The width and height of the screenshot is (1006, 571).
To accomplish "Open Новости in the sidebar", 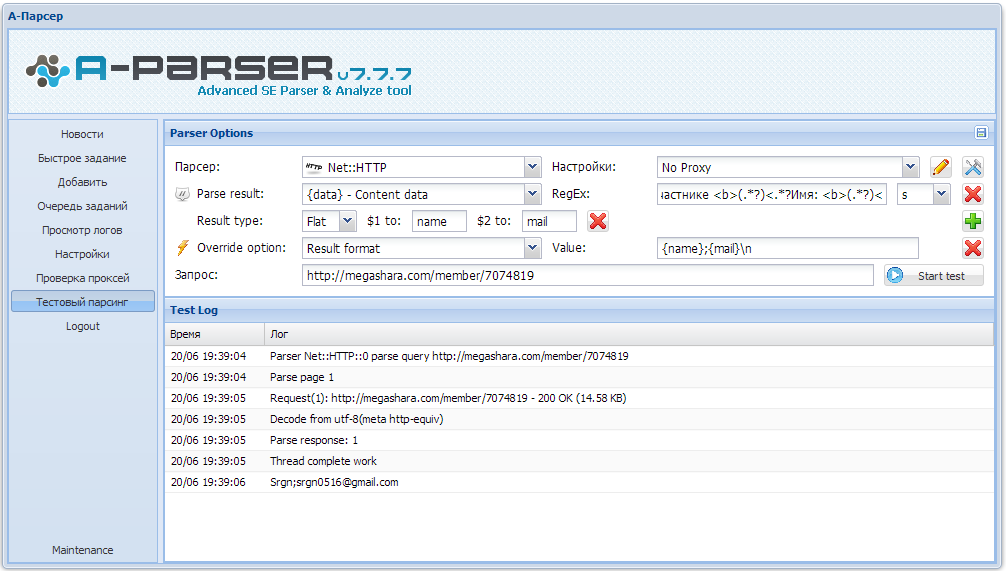I will (82, 134).
